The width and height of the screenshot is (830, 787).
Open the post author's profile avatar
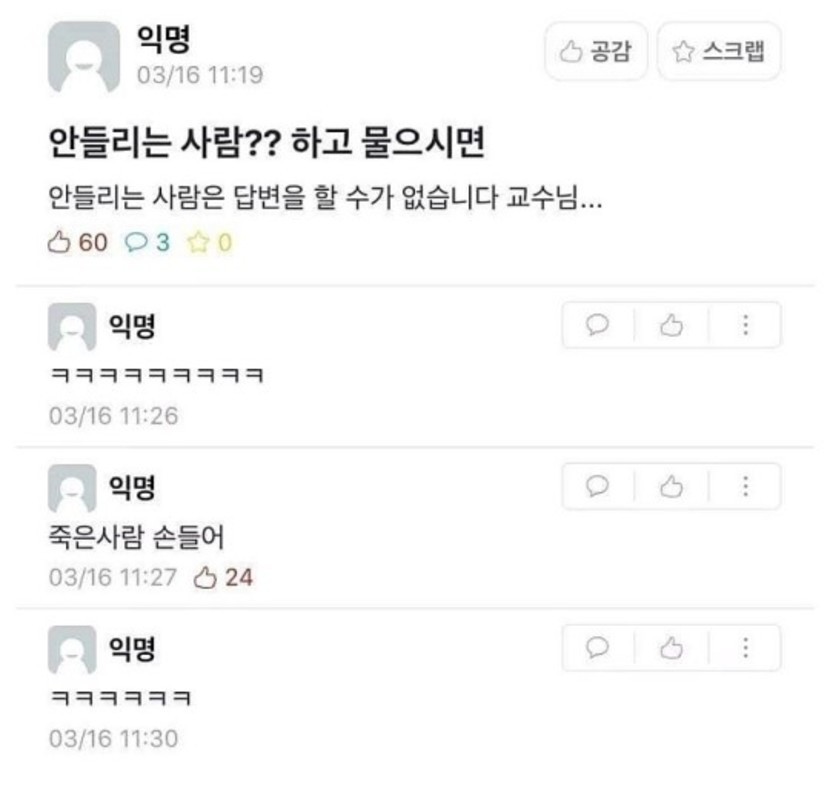[x=84, y=57]
